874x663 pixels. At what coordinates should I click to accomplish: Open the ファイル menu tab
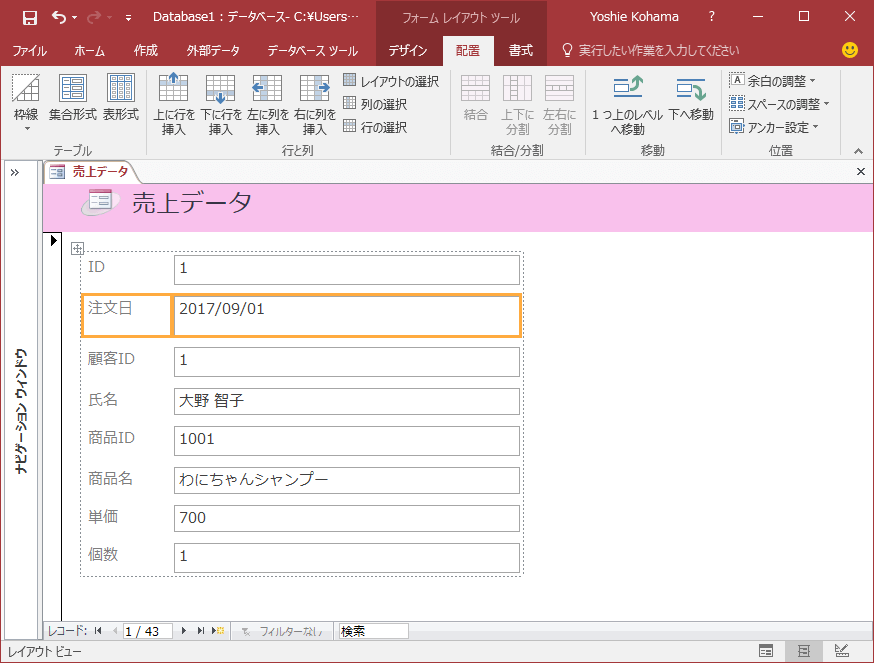pyautogui.click(x=30, y=51)
